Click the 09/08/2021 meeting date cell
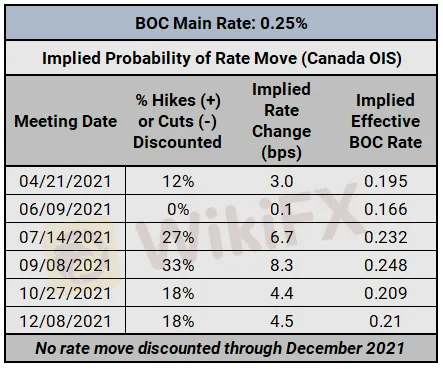443x369 pixels. point(65,265)
